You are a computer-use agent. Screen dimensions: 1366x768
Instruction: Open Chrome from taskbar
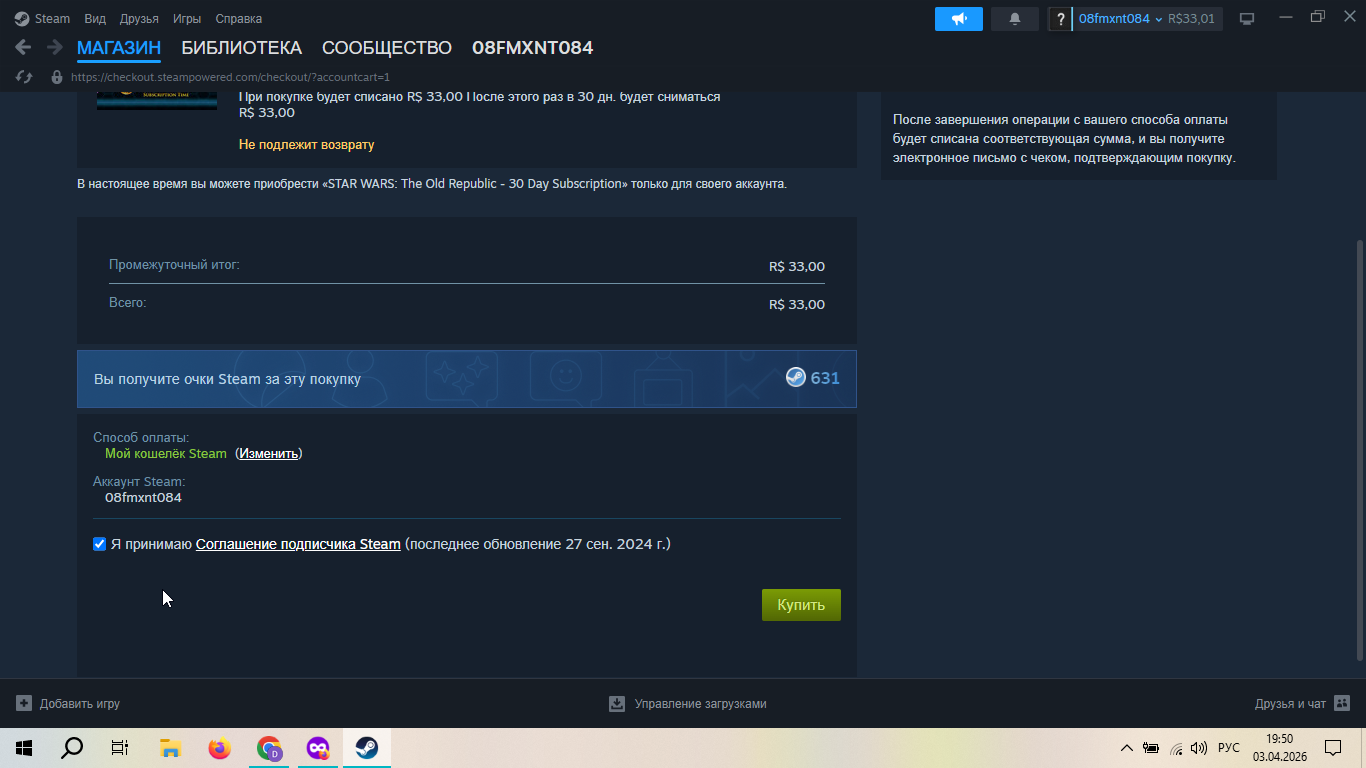tap(269, 748)
